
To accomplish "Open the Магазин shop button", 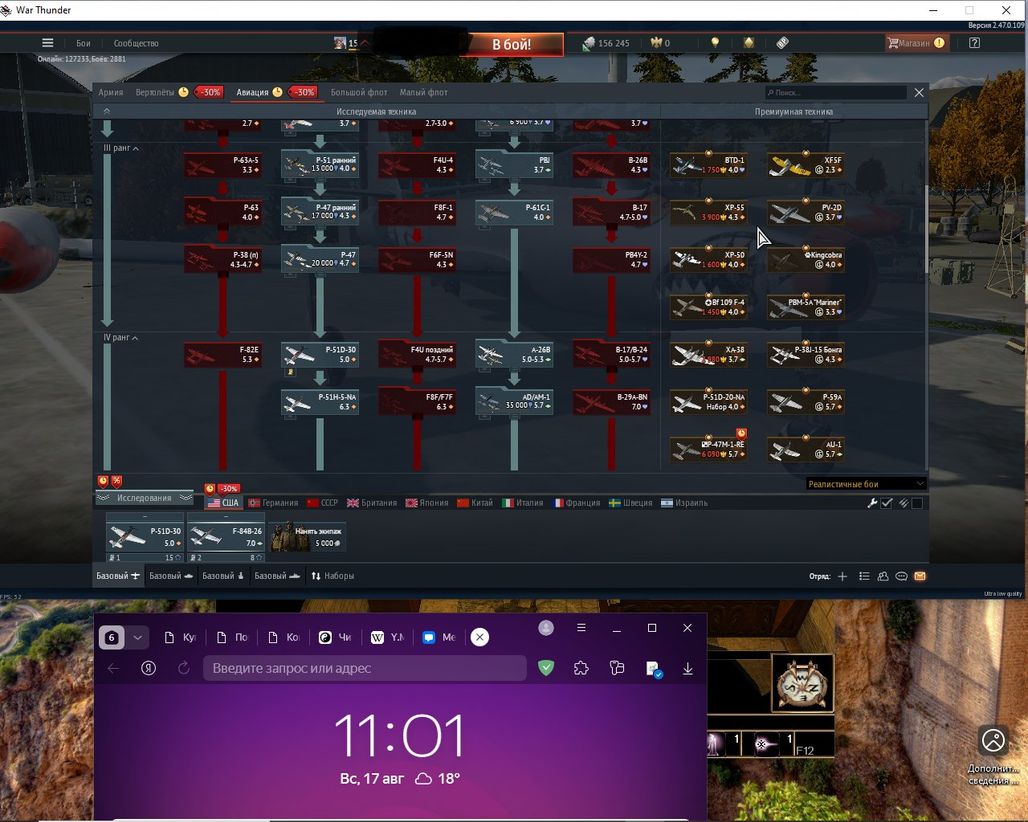I will tap(916, 43).
